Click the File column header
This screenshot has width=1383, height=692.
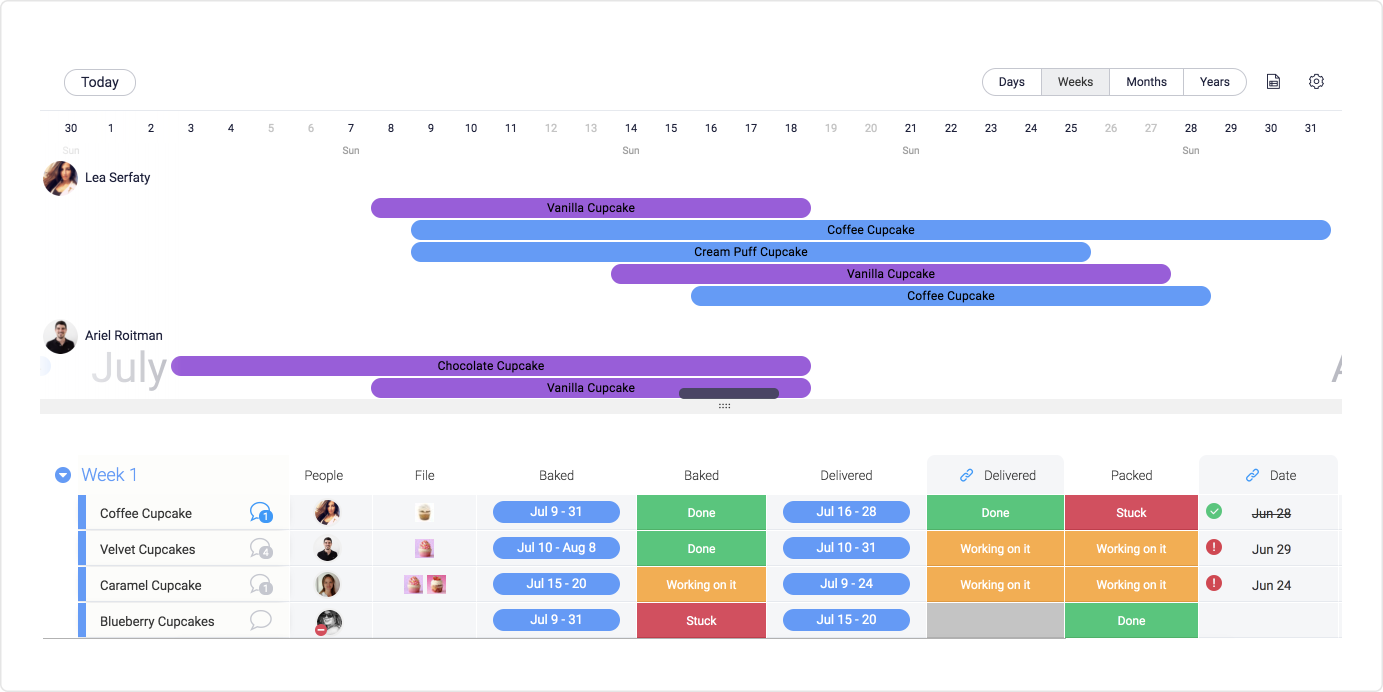pyautogui.click(x=425, y=476)
